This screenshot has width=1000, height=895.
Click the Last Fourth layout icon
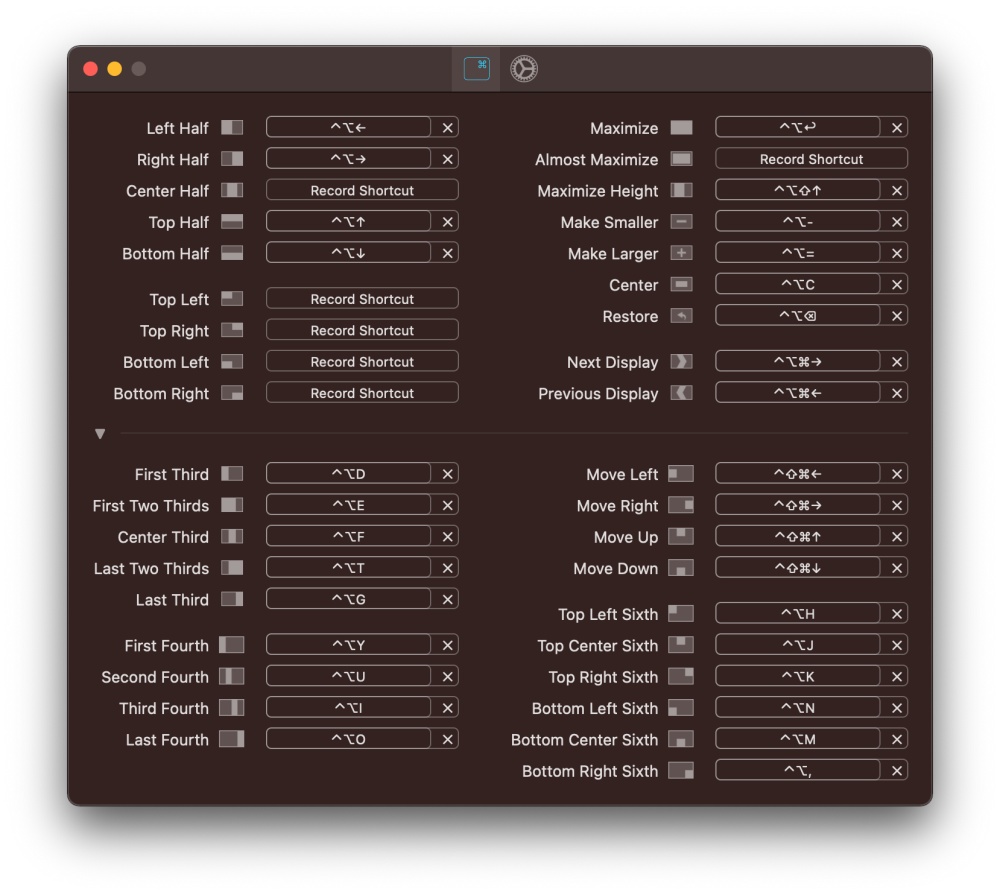tap(232, 739)
